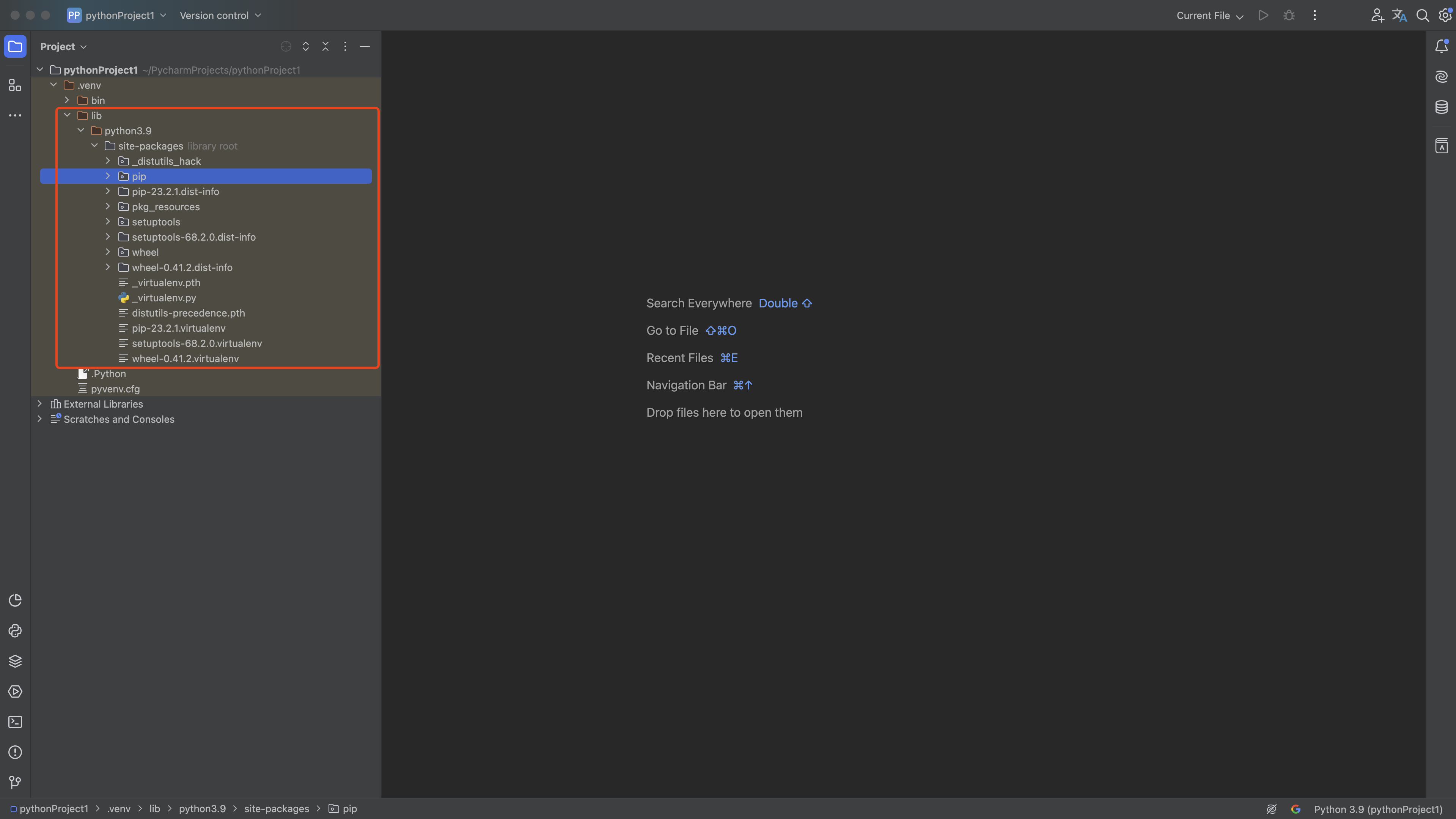The width and height of the screenshot is (1456, 819).
Task: Open the Database tool window
Action: point(1441,107)
